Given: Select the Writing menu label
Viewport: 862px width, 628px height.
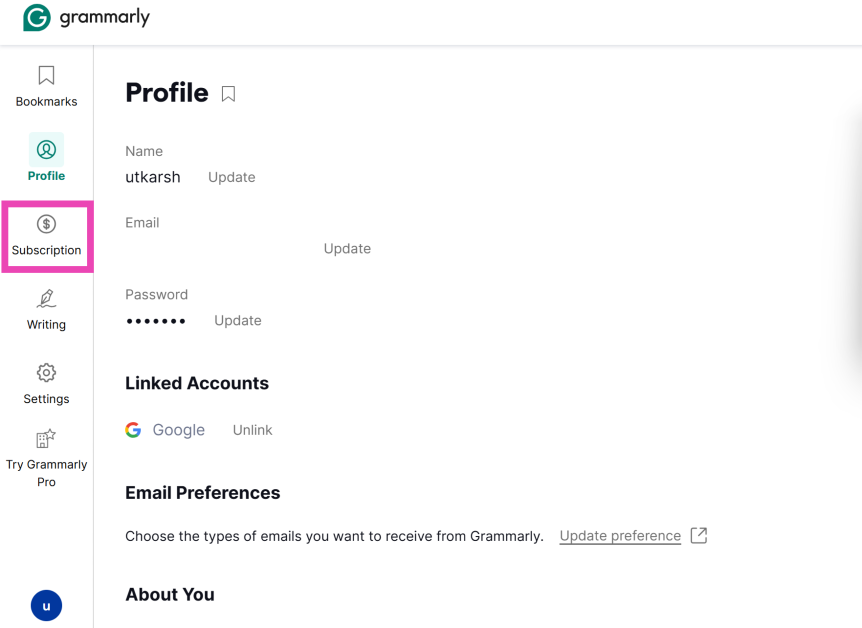Looking at the screenshot, I should click(x=46, y=325).
